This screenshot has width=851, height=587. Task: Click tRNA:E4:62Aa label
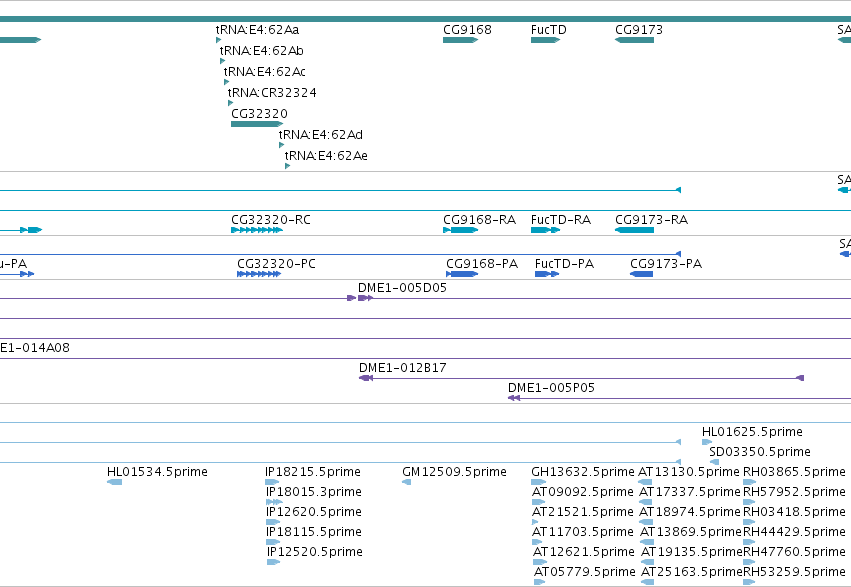point(257,30)
